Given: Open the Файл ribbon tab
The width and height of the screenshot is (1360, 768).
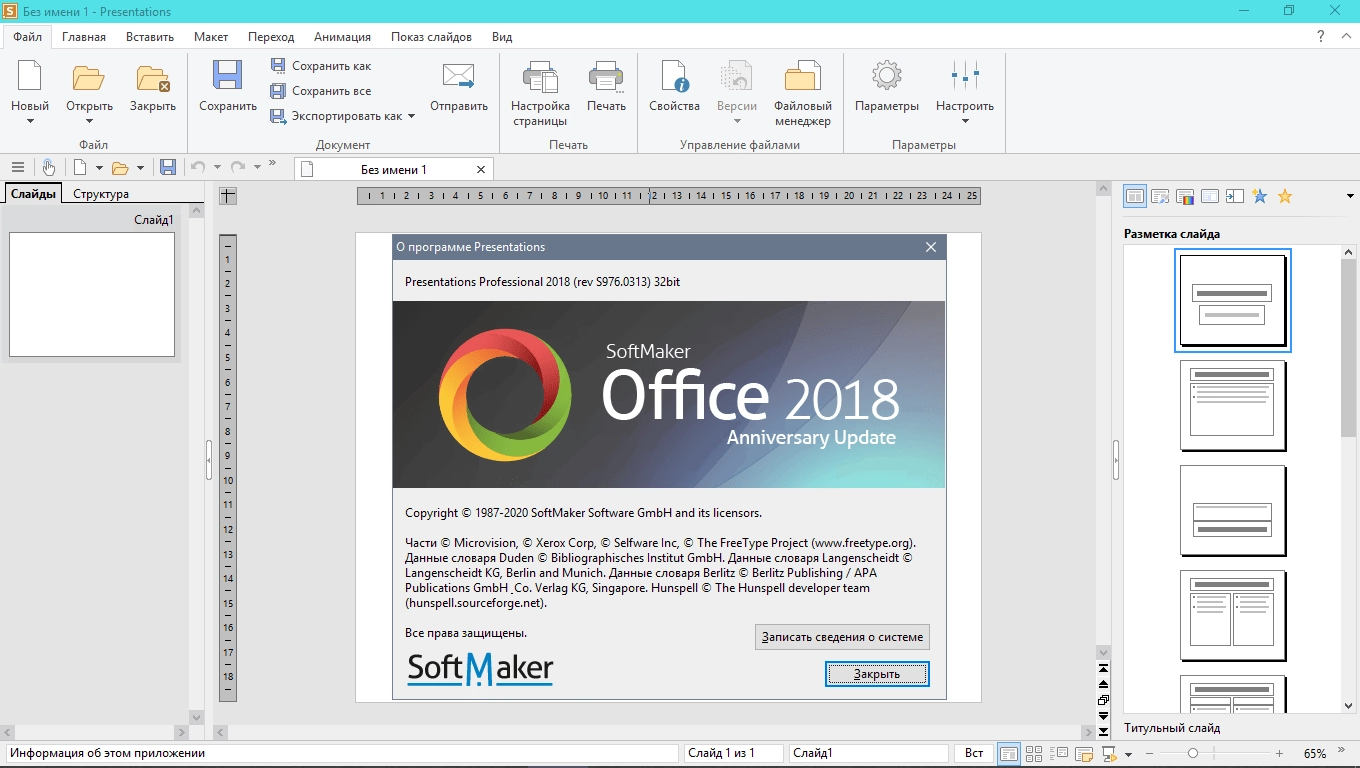Looking at the screenshot, I should click(x=27, y=37).
